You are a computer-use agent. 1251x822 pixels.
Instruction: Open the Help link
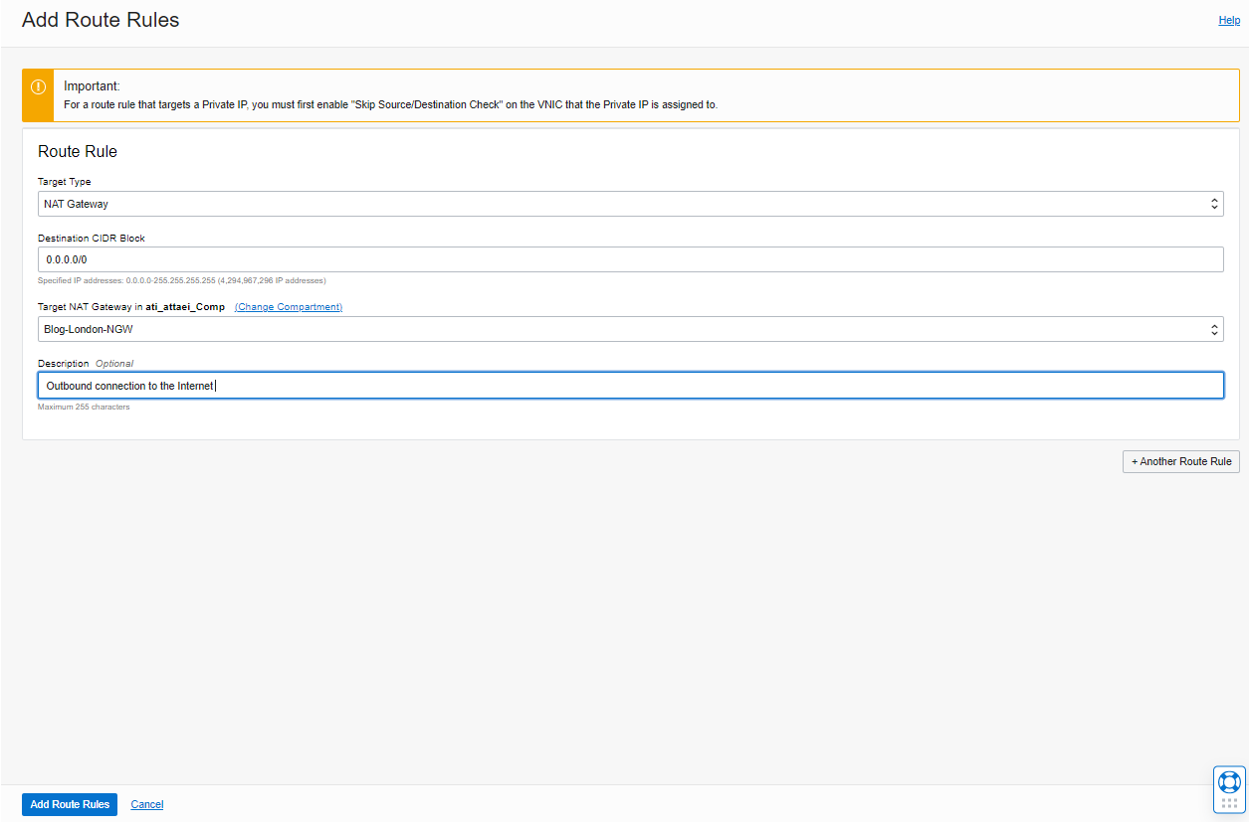point(1229,20)
